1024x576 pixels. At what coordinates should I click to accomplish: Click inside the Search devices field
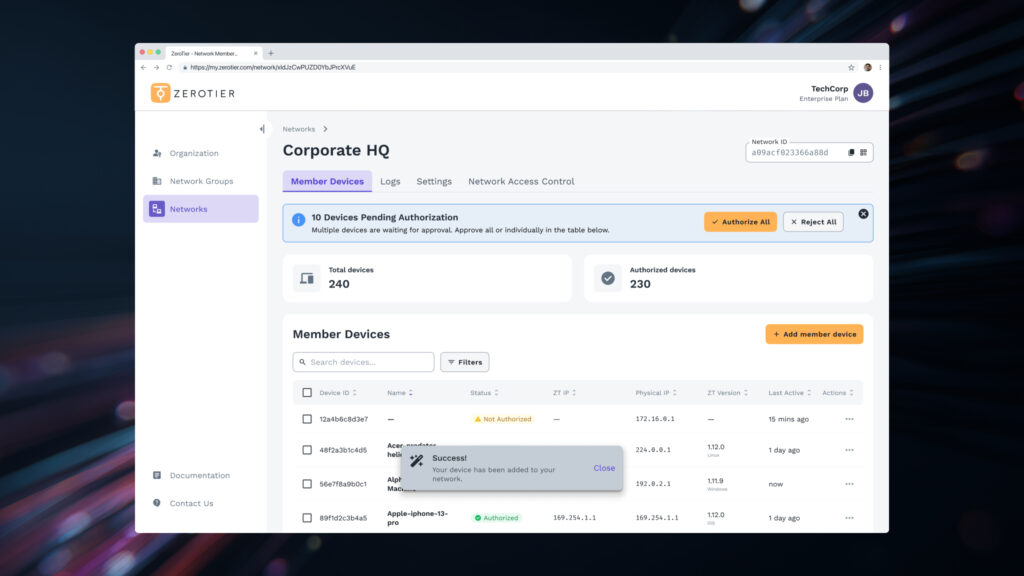[x=363, y=361]
